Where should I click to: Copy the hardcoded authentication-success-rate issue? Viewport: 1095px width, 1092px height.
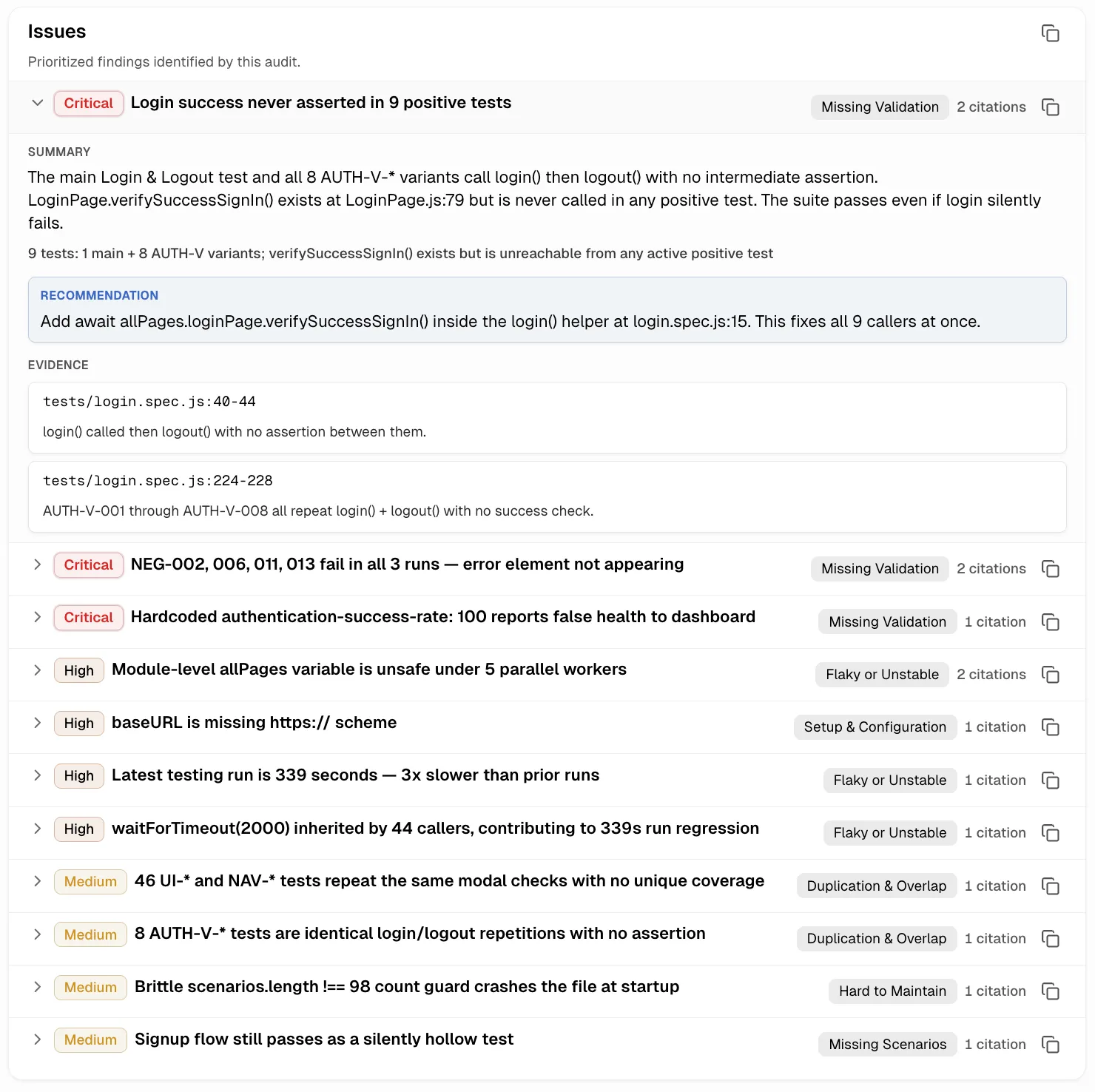tap(1051, 621)
